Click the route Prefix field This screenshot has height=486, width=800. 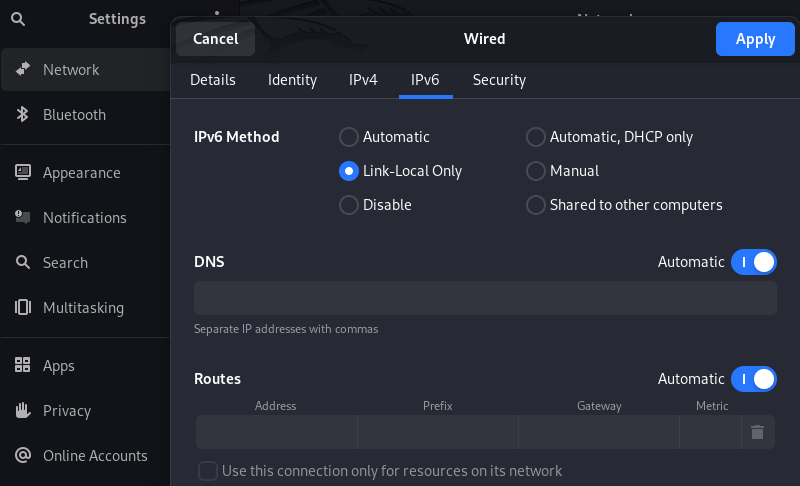(438, 432)
